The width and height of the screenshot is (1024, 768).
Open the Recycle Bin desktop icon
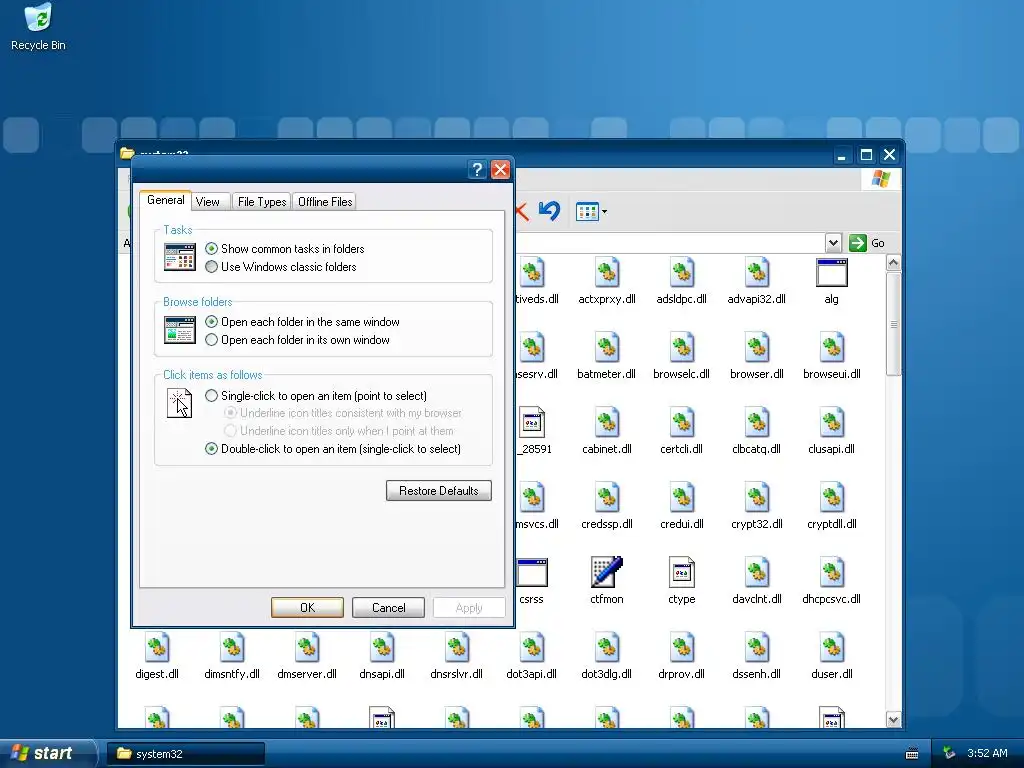[39, 27]
